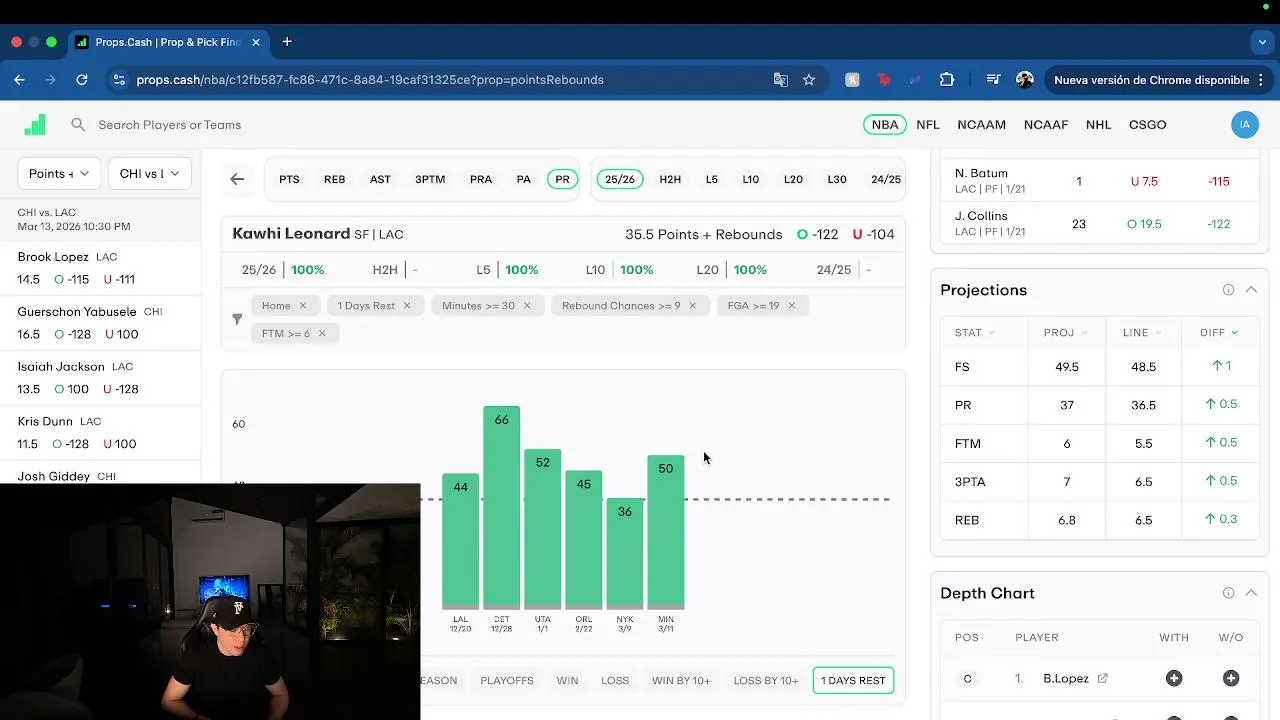Select the LOSS split button
The image size is (1280, 720).
(615, 680)
